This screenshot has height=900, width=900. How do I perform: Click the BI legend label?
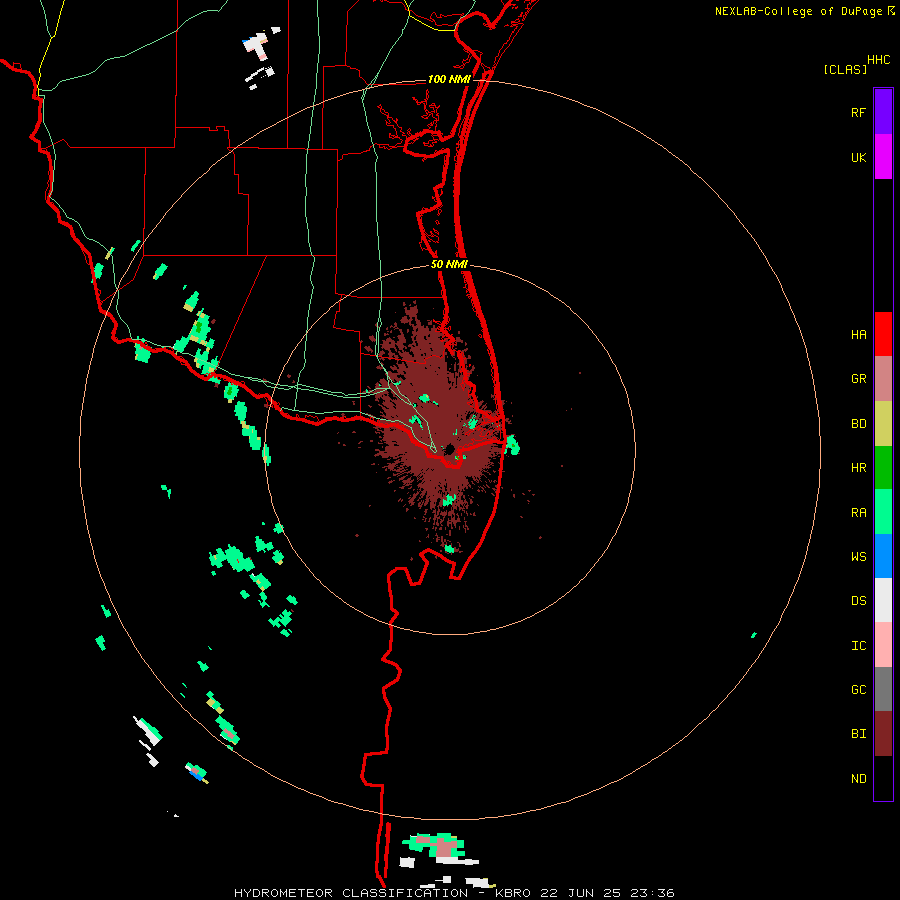pyautogui.click(x=858, y=734)
